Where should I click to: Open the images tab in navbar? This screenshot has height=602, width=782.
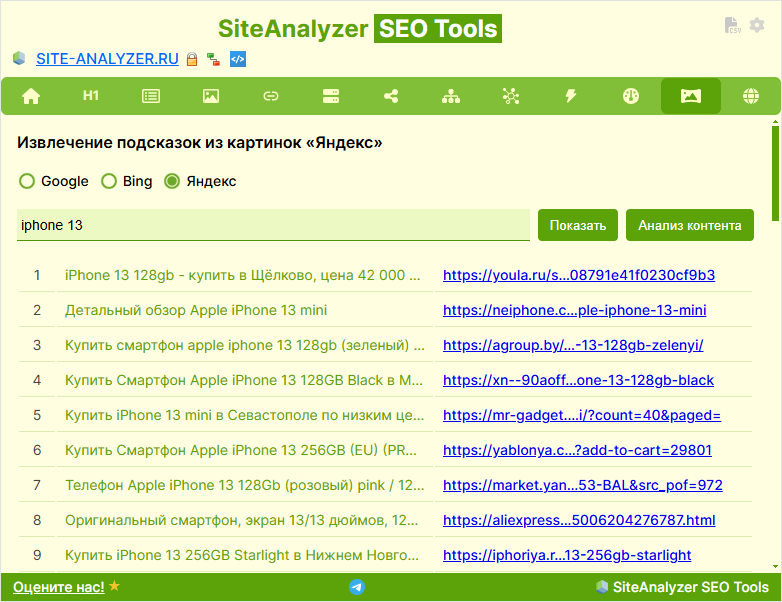click(211, 96)
